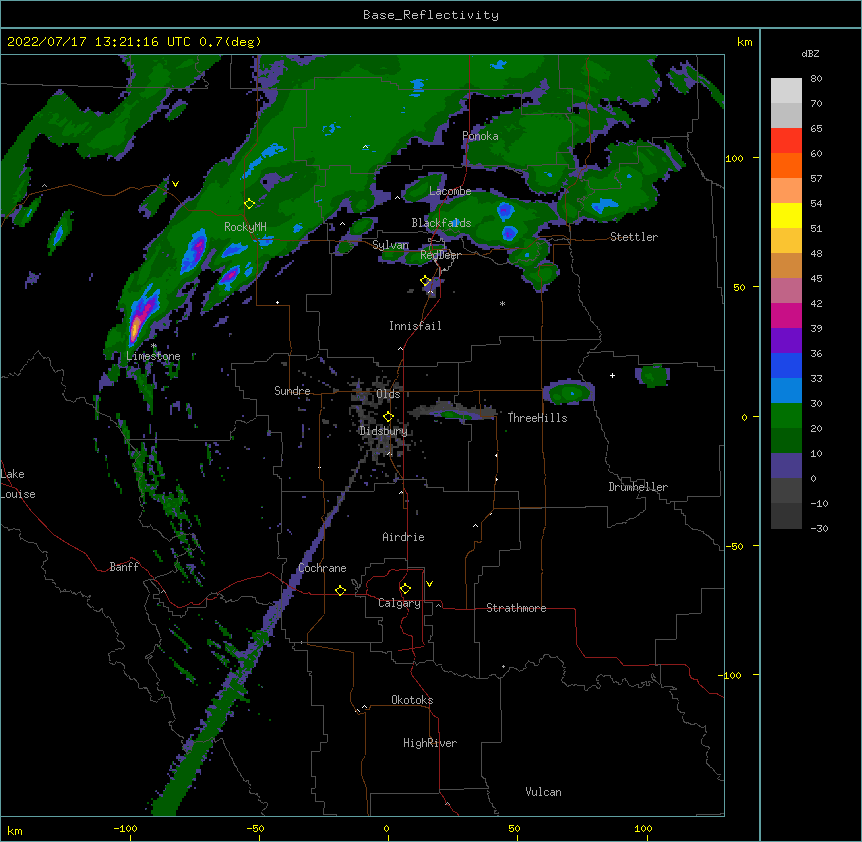
Task: Click the yellow diamond marker near Olds
Action: pyautogui.click(x=388, y=417)
